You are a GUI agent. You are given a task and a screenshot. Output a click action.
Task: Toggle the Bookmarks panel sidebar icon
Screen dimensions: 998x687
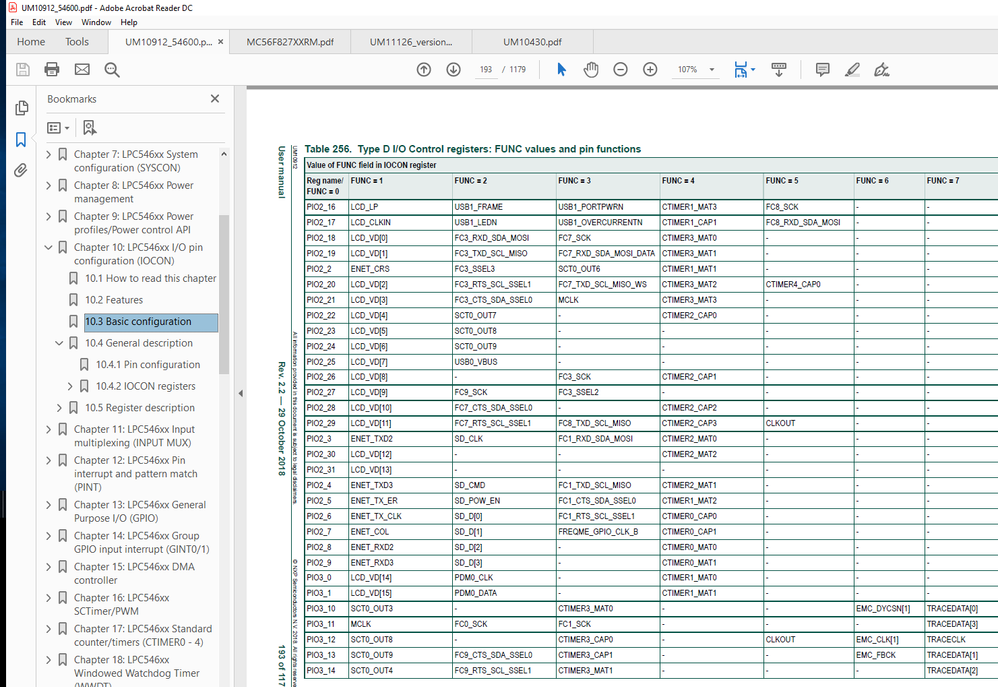pyautogui.click(x=21, y=139)
